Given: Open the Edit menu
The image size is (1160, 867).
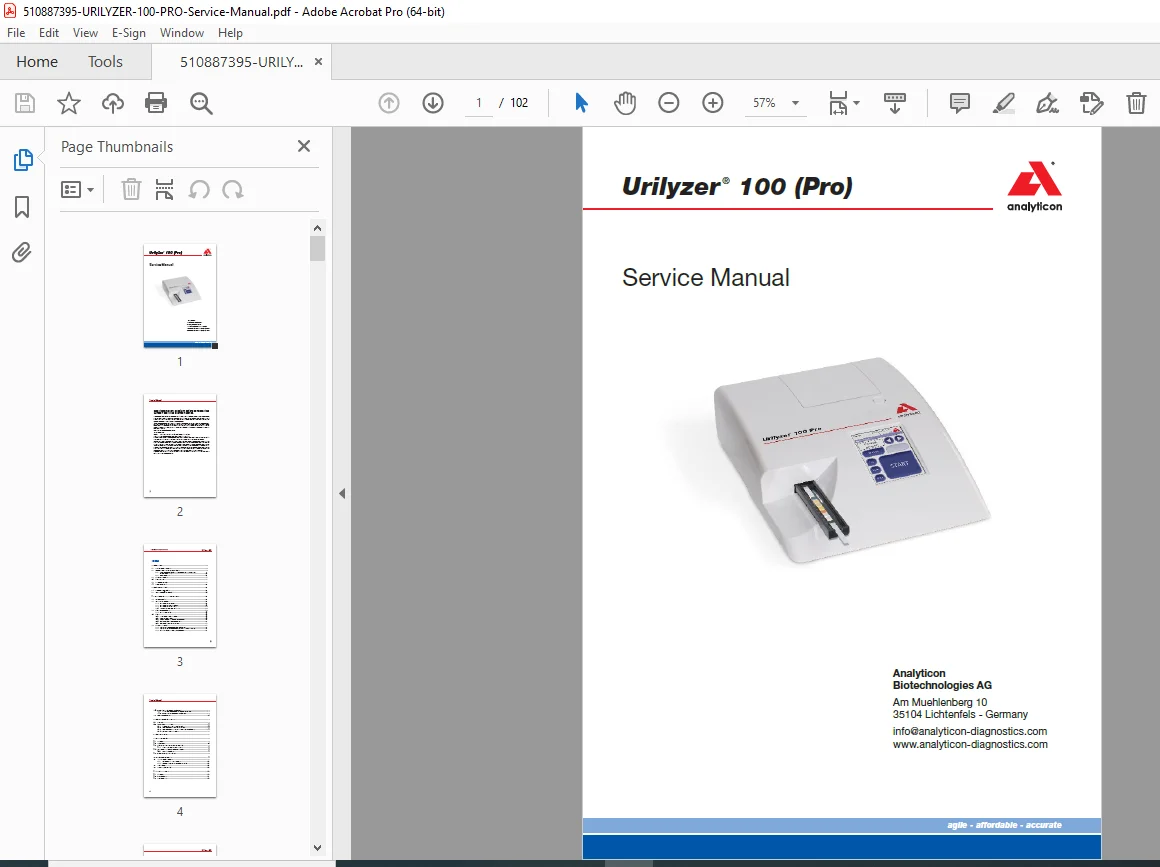Looking at the screenshot, I should (49, 33).
